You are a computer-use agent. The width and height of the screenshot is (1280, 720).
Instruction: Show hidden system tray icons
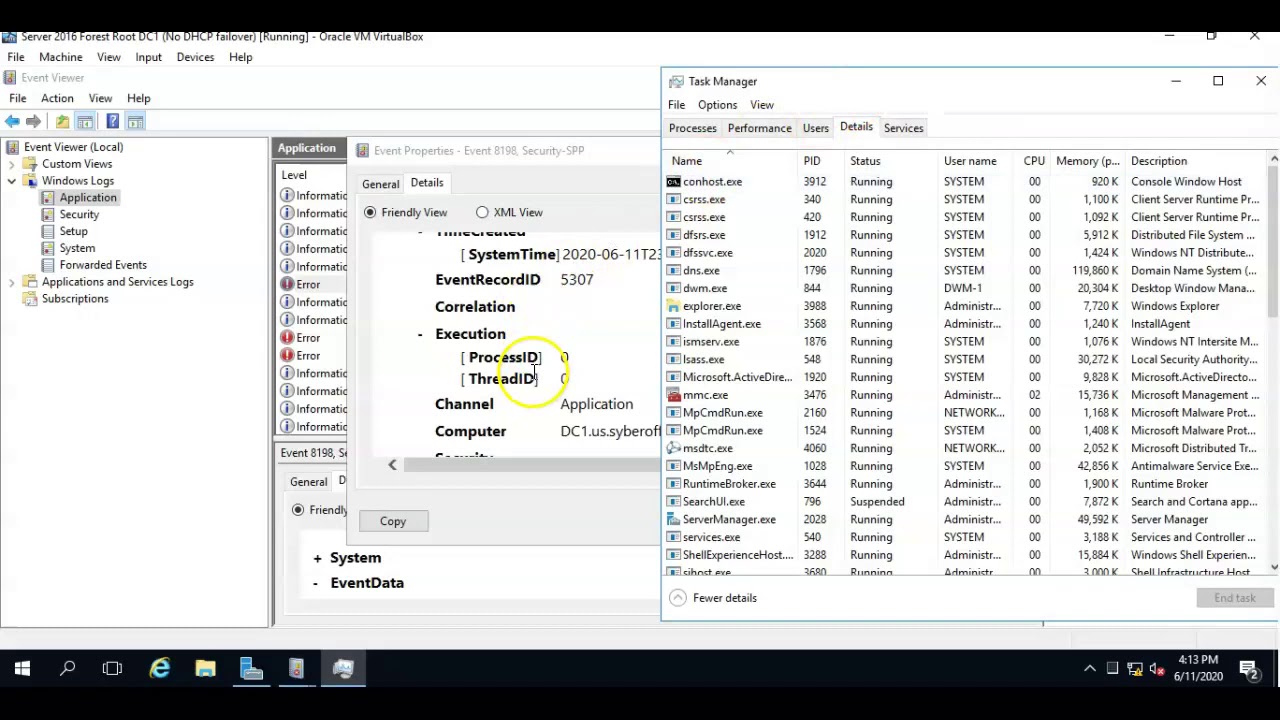click(1090, 668)
